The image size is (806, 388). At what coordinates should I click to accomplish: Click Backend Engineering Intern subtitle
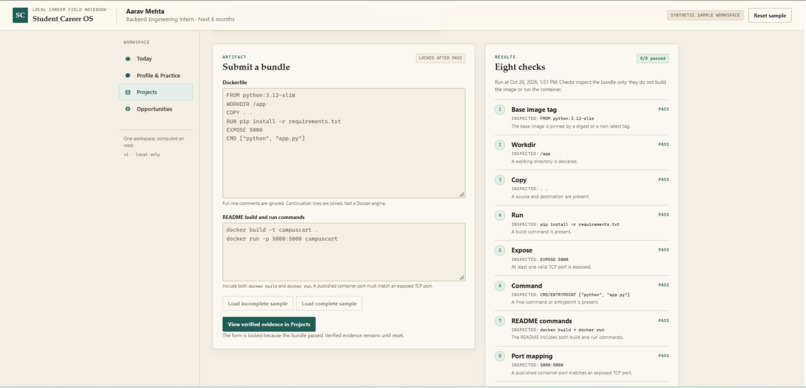(x=180, y=20)
